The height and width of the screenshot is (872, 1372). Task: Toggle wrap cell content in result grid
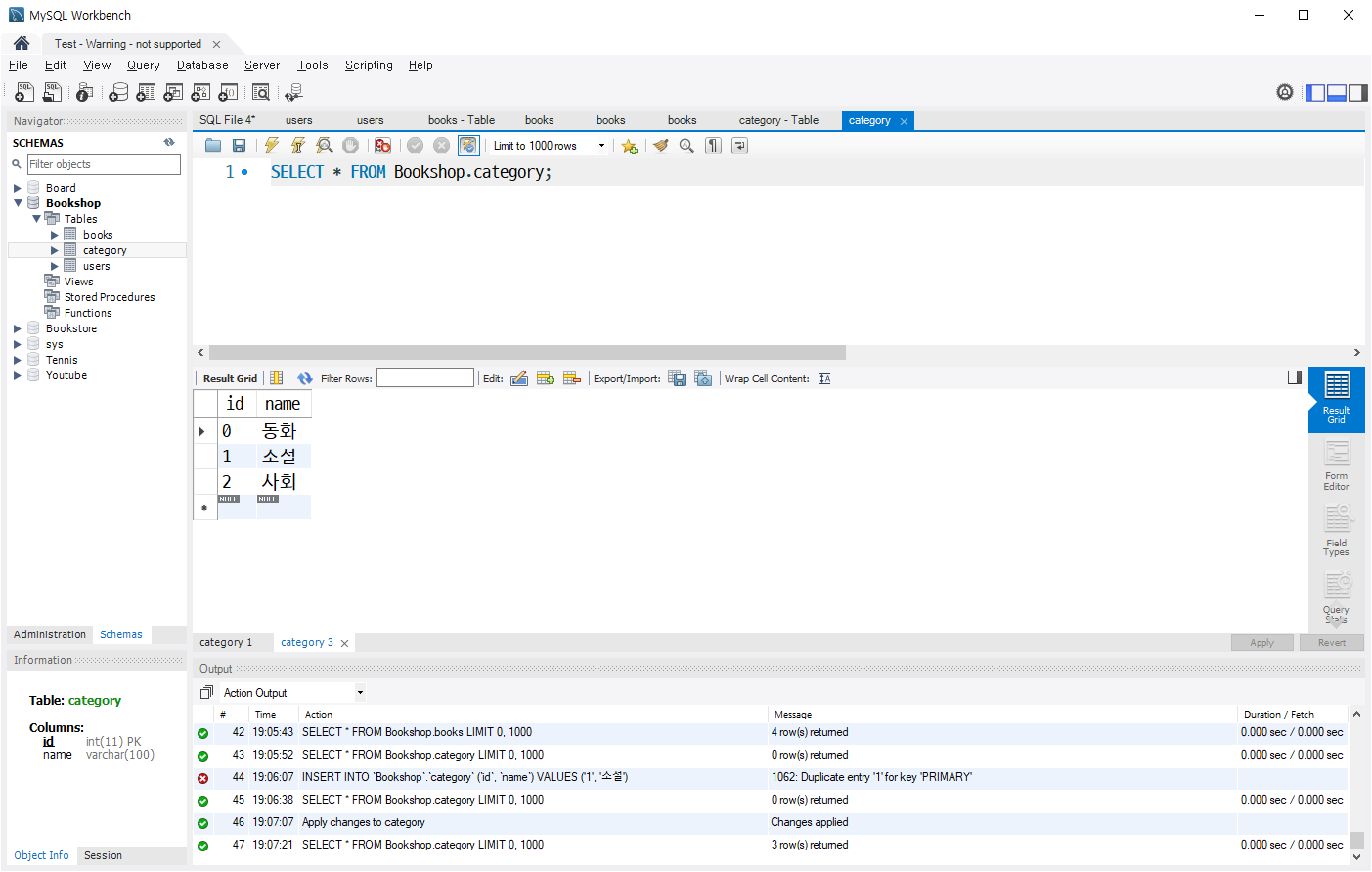click(x=825, y=379)
